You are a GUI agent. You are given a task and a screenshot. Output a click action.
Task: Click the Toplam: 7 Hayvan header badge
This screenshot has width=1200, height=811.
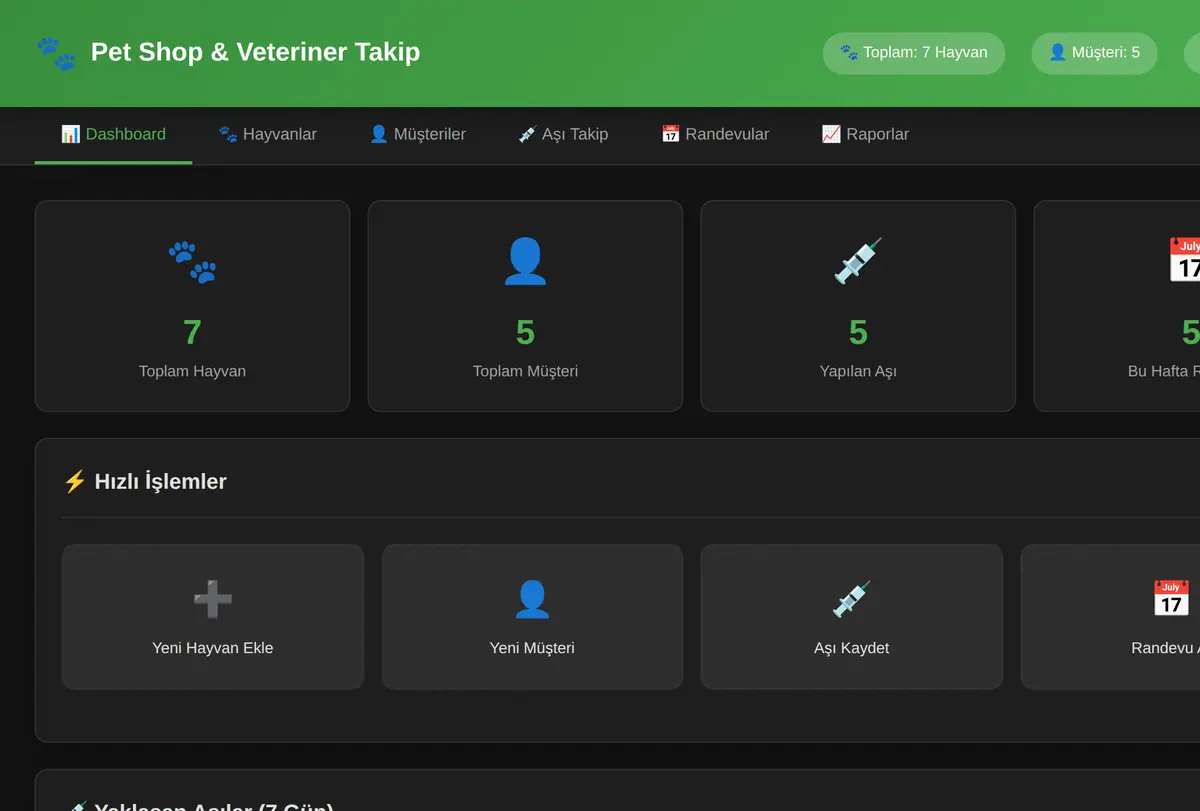(914, 53)
